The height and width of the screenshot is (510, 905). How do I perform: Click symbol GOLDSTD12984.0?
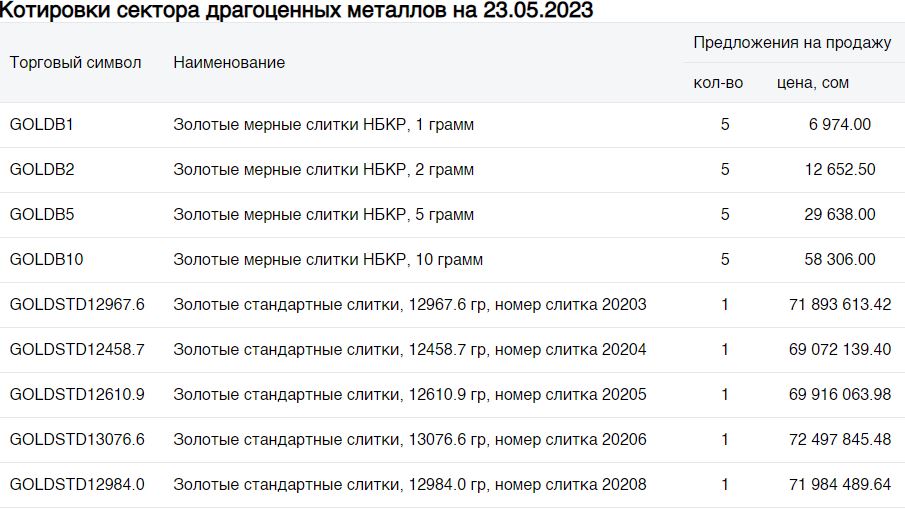[77, 485]
